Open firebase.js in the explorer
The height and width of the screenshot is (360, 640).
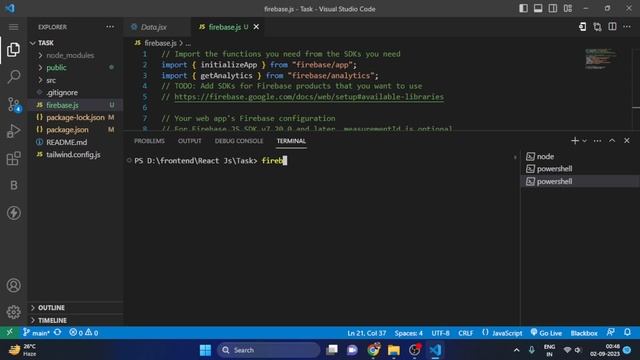click(76, 105)
